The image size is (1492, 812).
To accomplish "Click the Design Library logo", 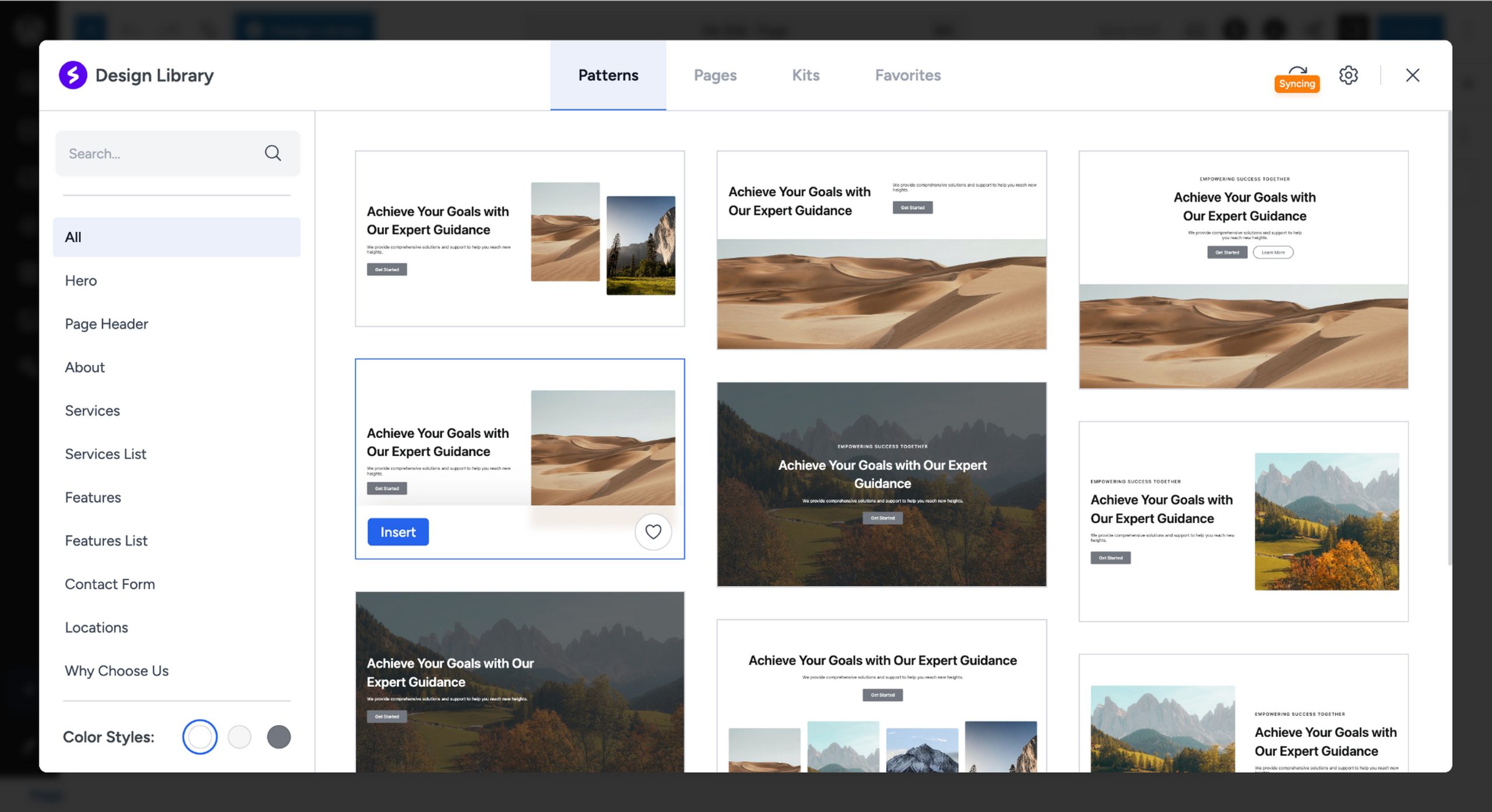I will click(x=73, y=75).
